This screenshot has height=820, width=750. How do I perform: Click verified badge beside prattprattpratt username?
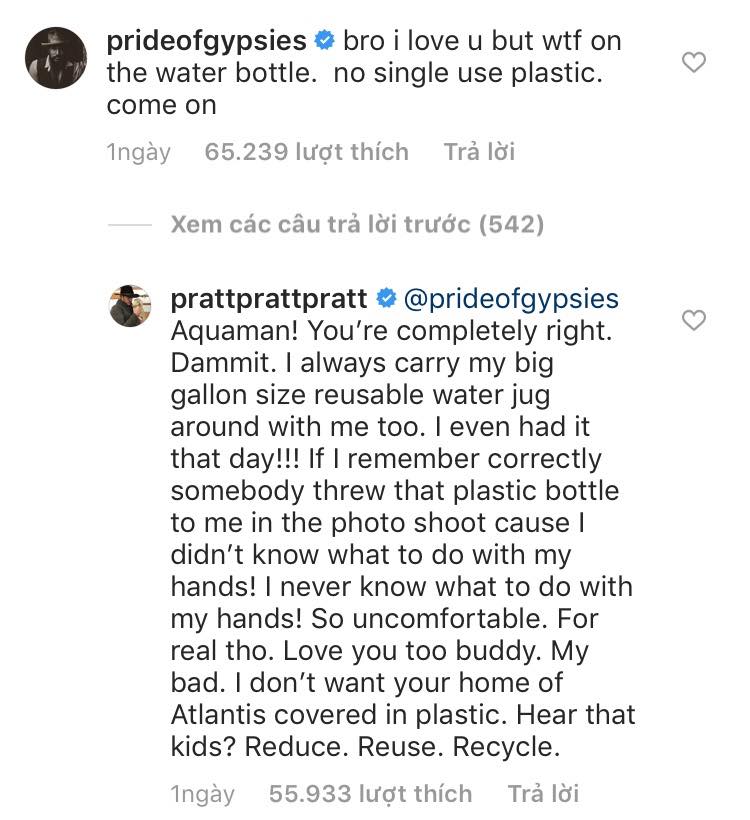[x=385, y=299]
